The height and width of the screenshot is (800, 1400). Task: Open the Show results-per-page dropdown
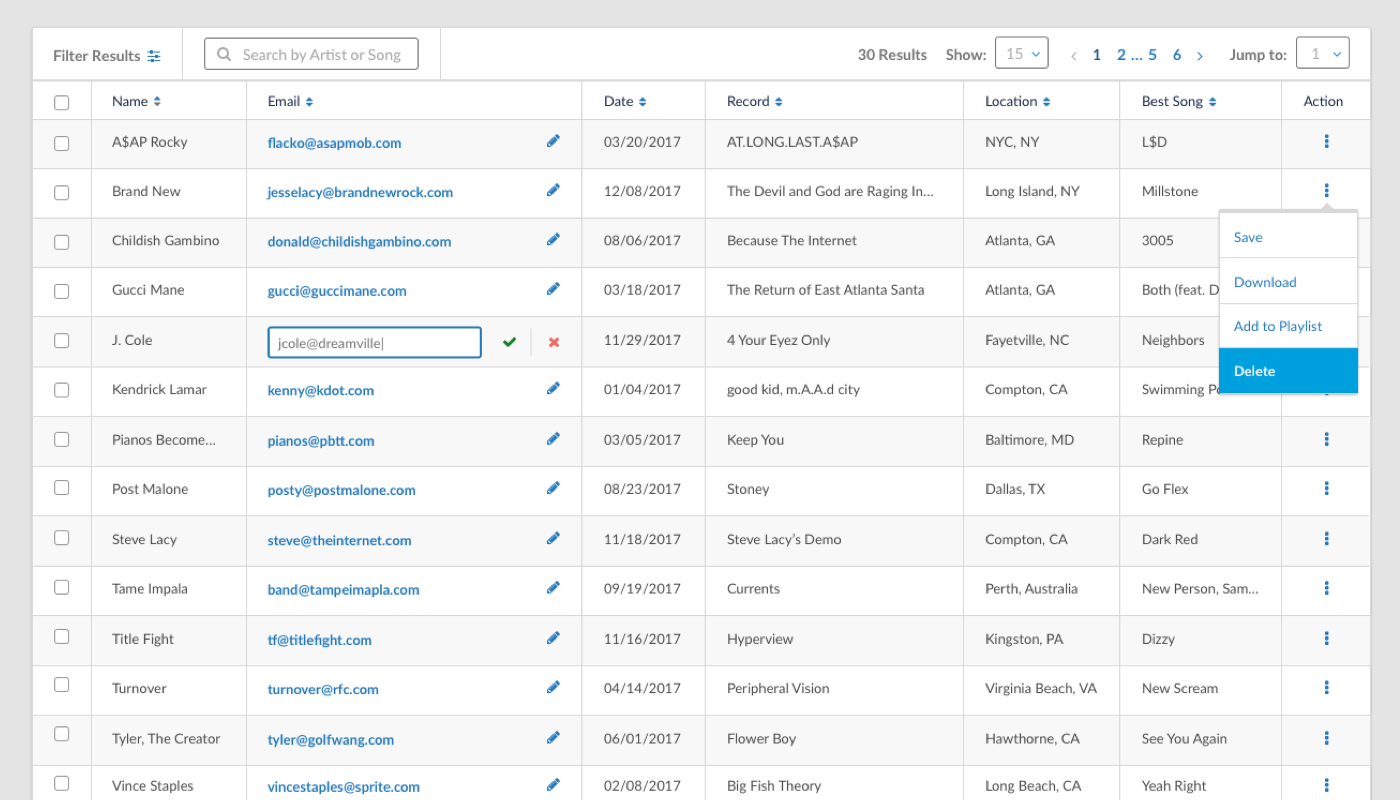[x=1021, y=54]
